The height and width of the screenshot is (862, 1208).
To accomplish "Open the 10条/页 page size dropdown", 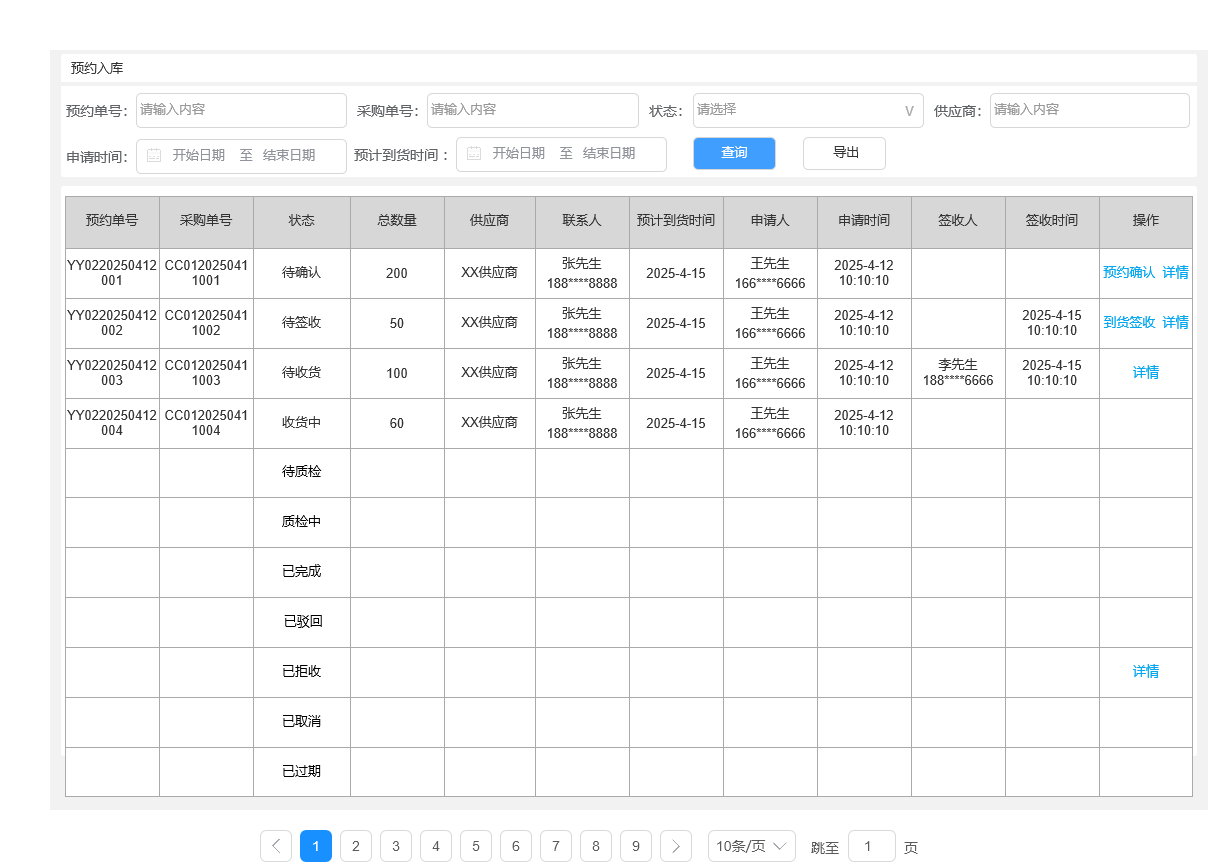I will click(752, 846).
